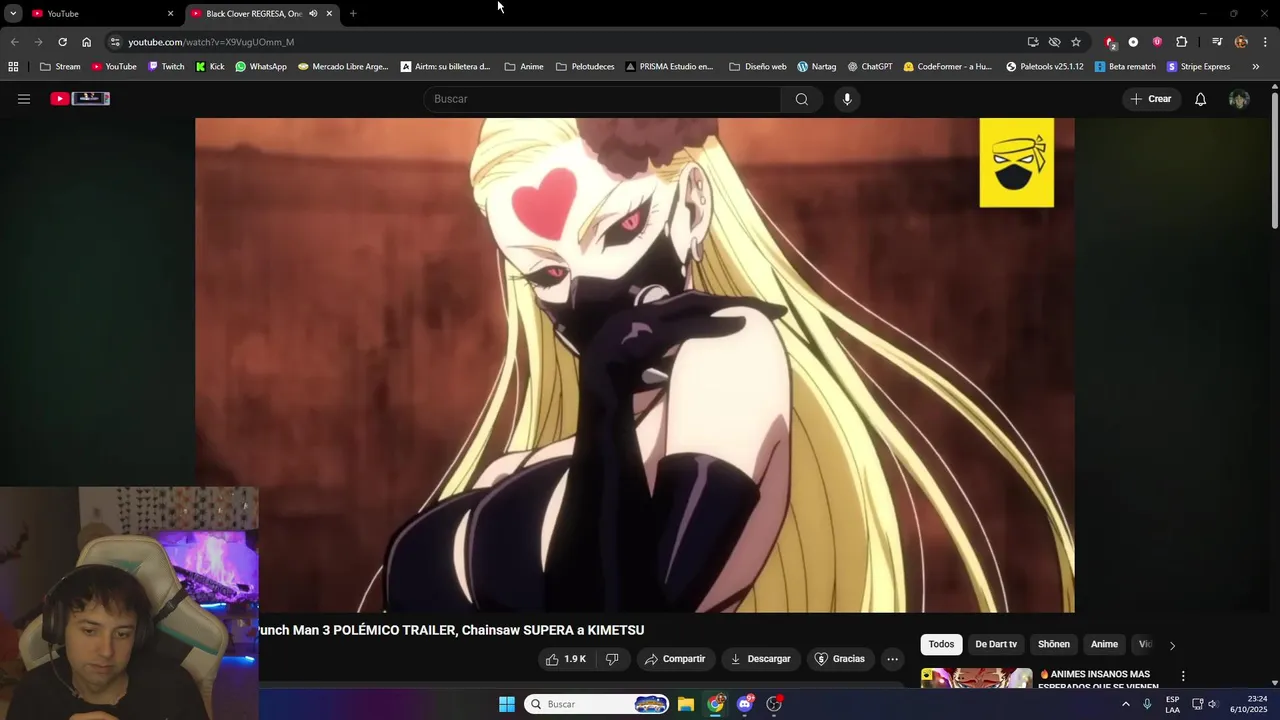The image size is (1280, 720).
Task: Expand the Anime bookmarks folder
Action: [524, 67]
